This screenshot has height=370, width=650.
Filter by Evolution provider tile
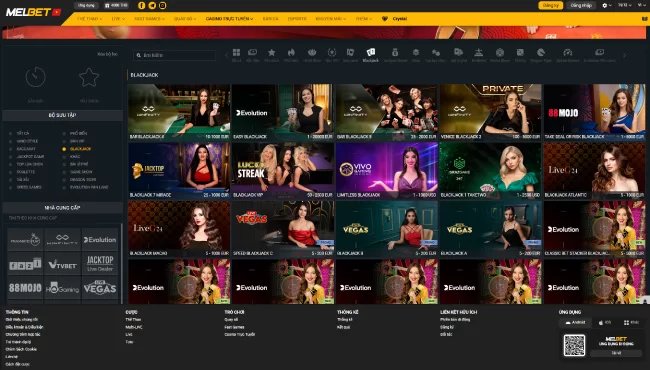point(100,239)
